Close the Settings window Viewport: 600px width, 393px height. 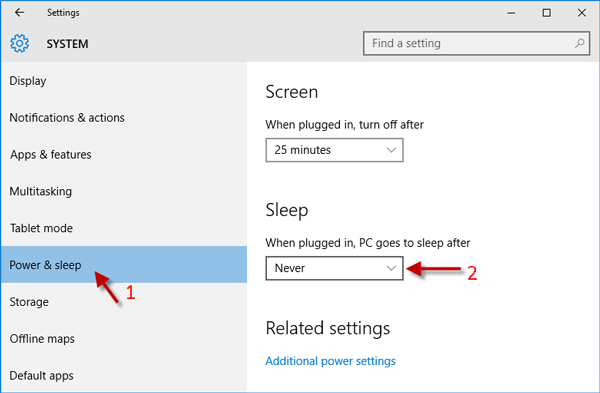coord(582,13)
